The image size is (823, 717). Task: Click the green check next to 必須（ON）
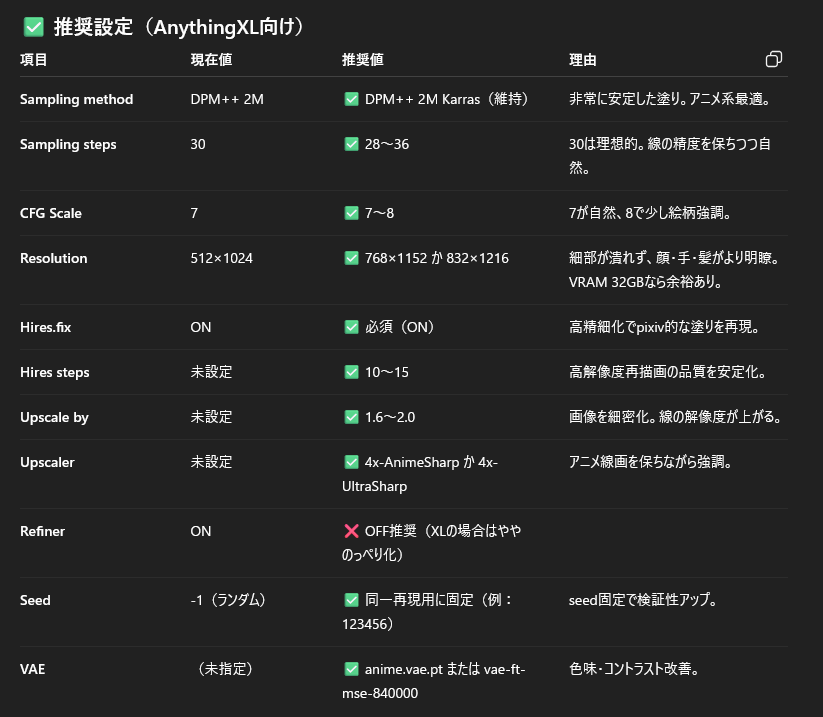[351, 327]
